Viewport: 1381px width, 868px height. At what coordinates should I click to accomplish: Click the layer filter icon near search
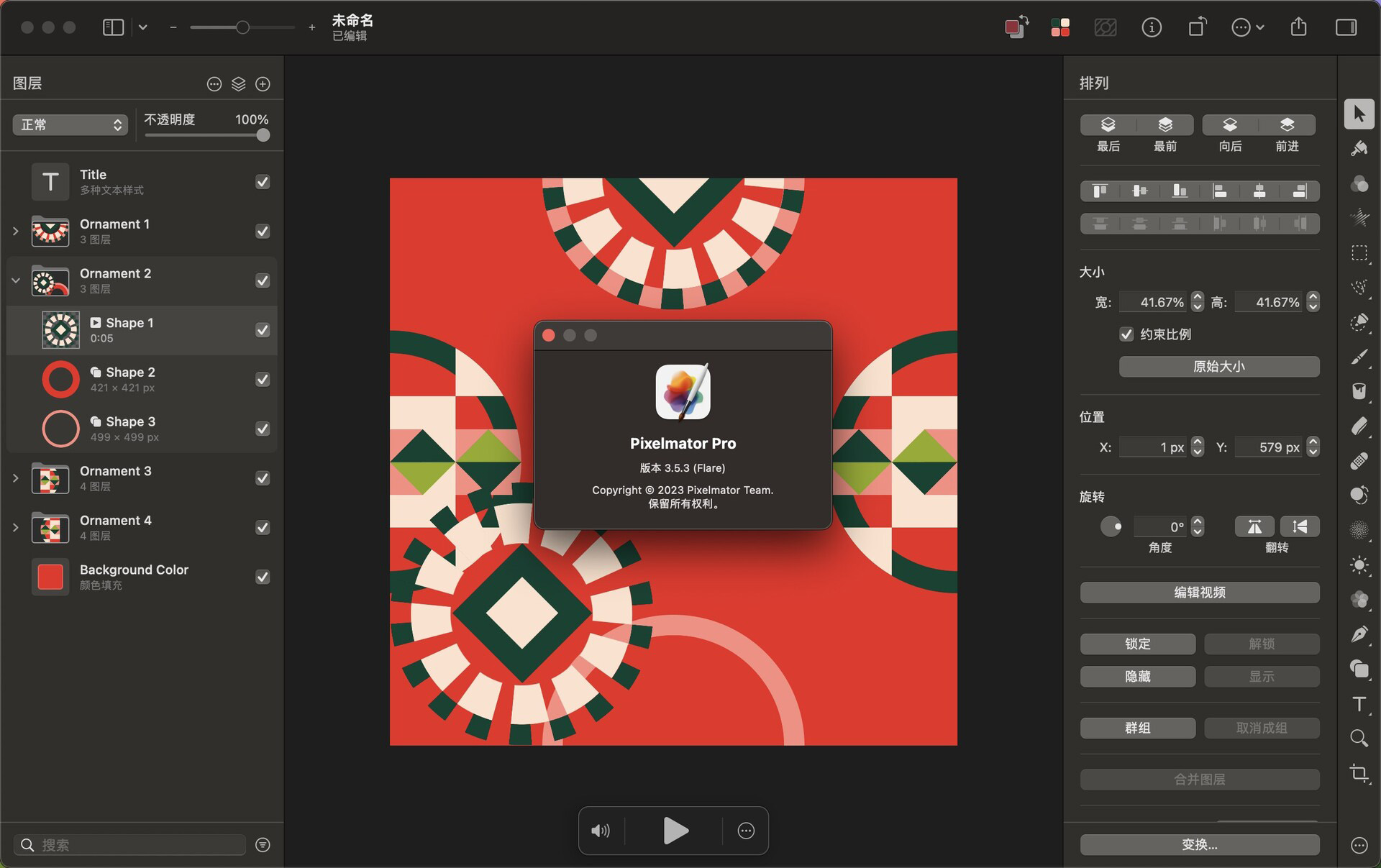263,844
